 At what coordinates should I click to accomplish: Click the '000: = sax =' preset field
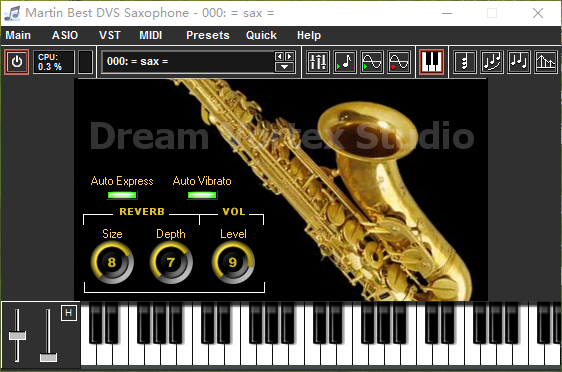187,62
